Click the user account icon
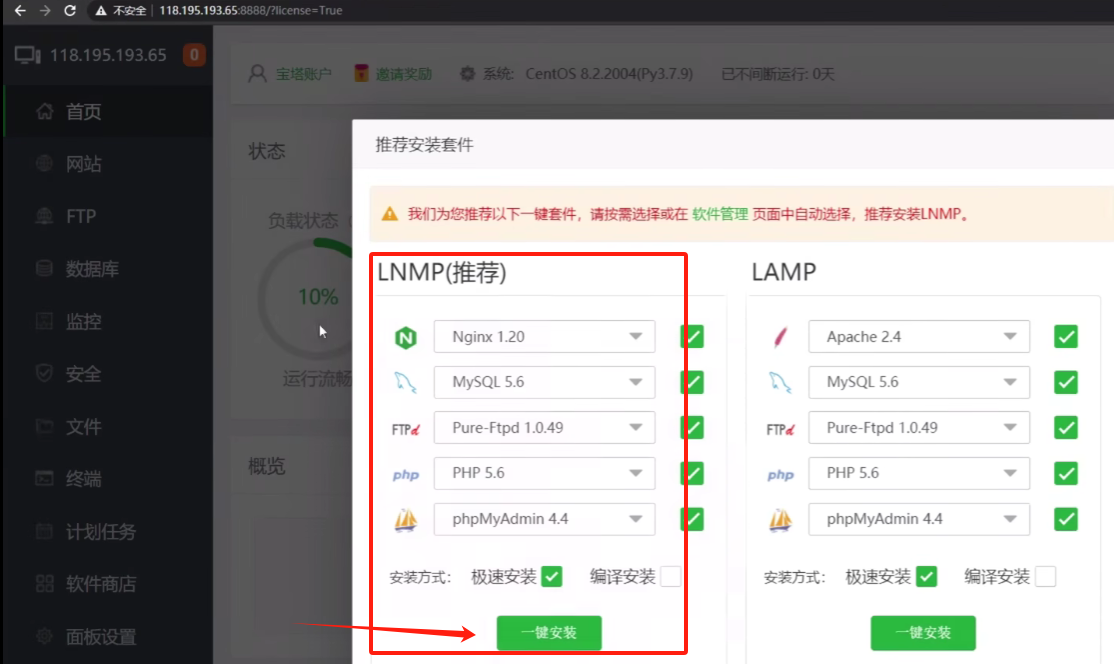Viewport: 1114px width, 664px height. click(257, 73)
